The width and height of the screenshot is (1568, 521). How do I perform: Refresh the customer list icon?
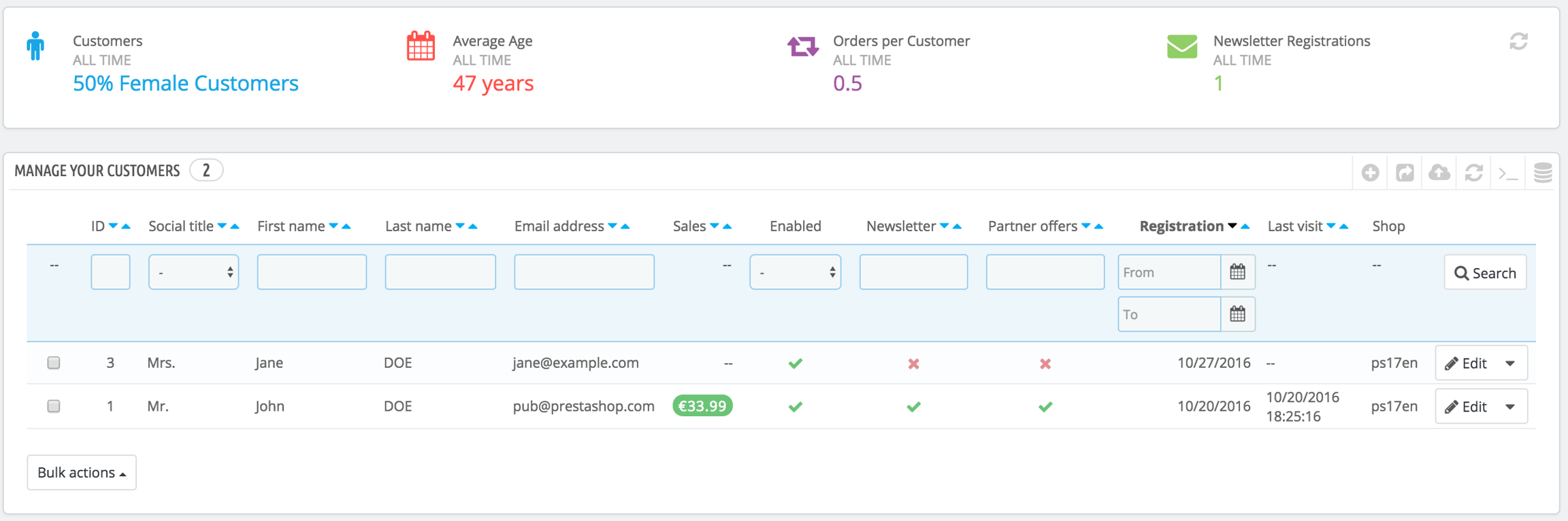coord(1473,173)
